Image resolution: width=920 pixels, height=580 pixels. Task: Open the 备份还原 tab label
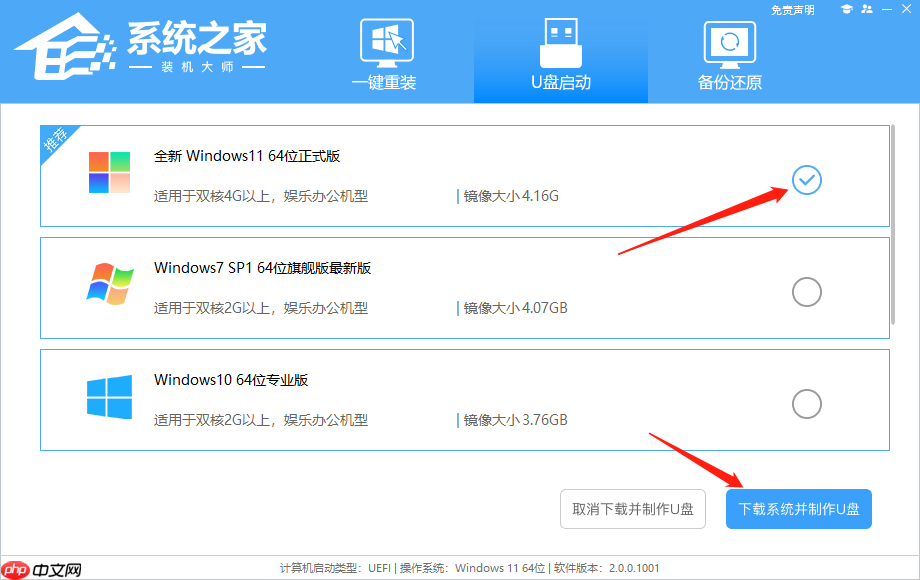coord(729,83)
